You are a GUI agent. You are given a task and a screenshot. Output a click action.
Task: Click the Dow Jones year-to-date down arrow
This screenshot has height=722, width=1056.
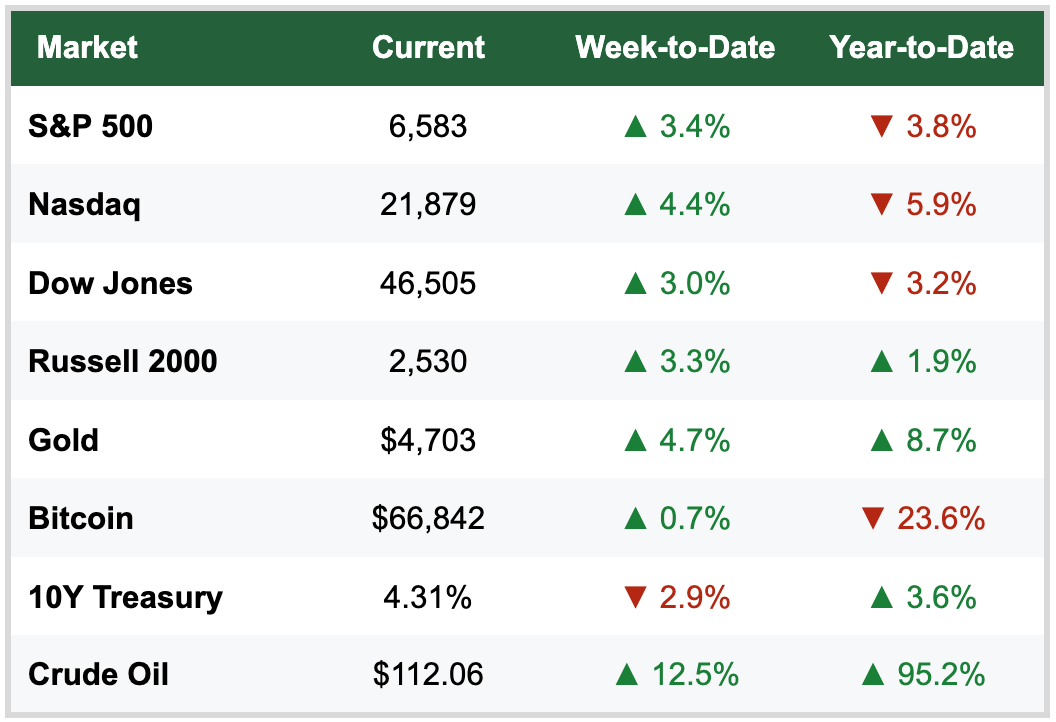(881, 283)
